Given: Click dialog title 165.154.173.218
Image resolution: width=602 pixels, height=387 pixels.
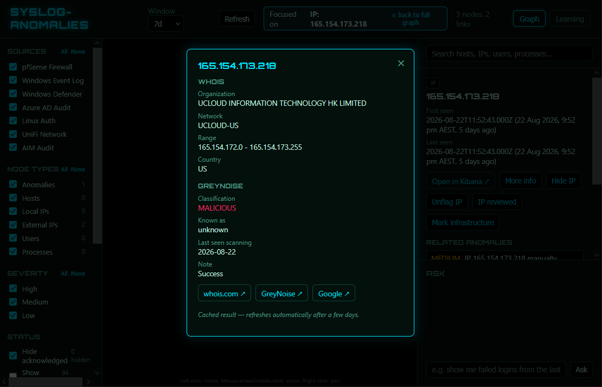Looking at the screenshot, I should pyautogui.click(x=237, y=66).
